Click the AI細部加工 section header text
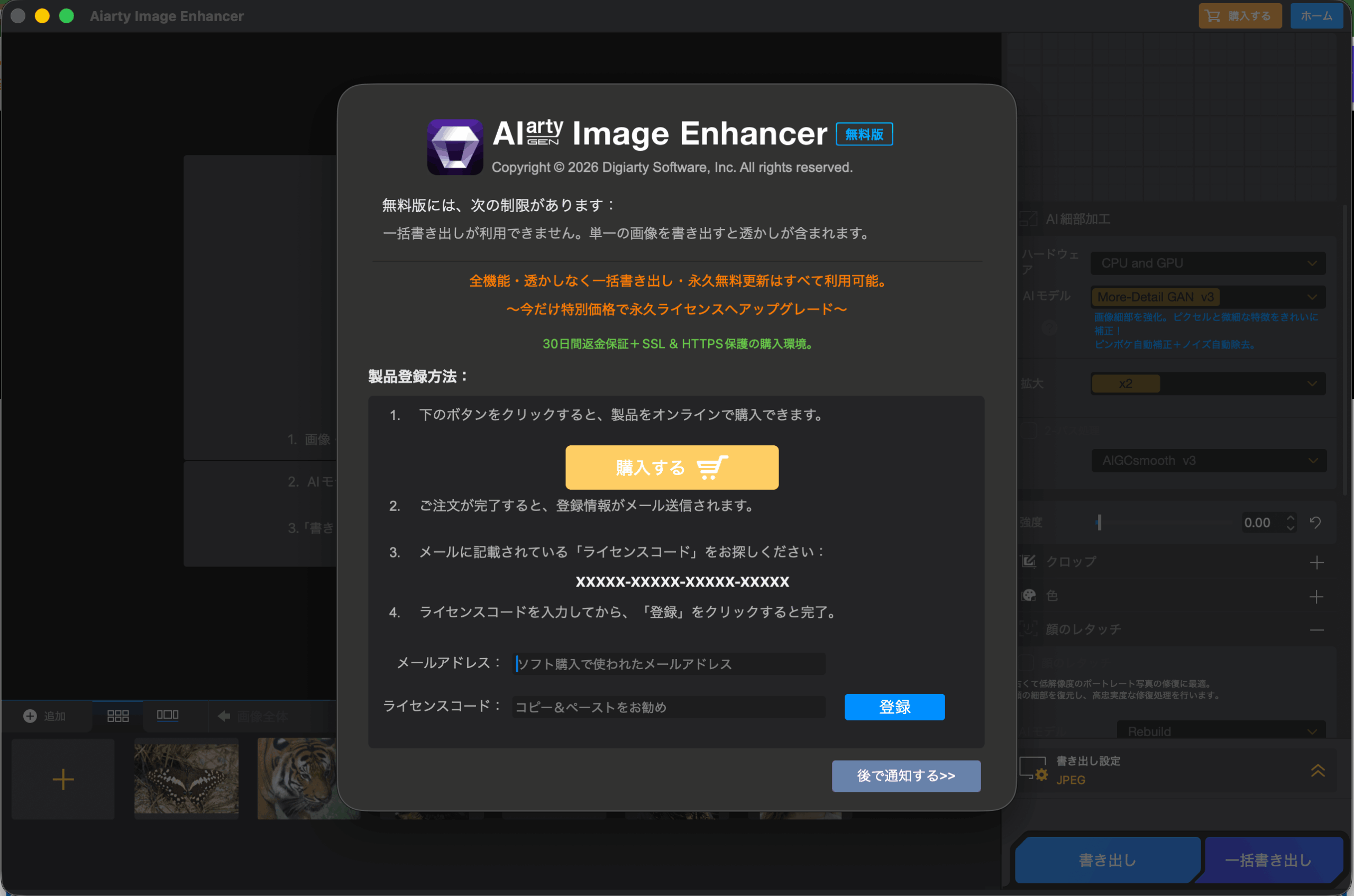The image size is (1354, 896). [x=1077, y=219]
